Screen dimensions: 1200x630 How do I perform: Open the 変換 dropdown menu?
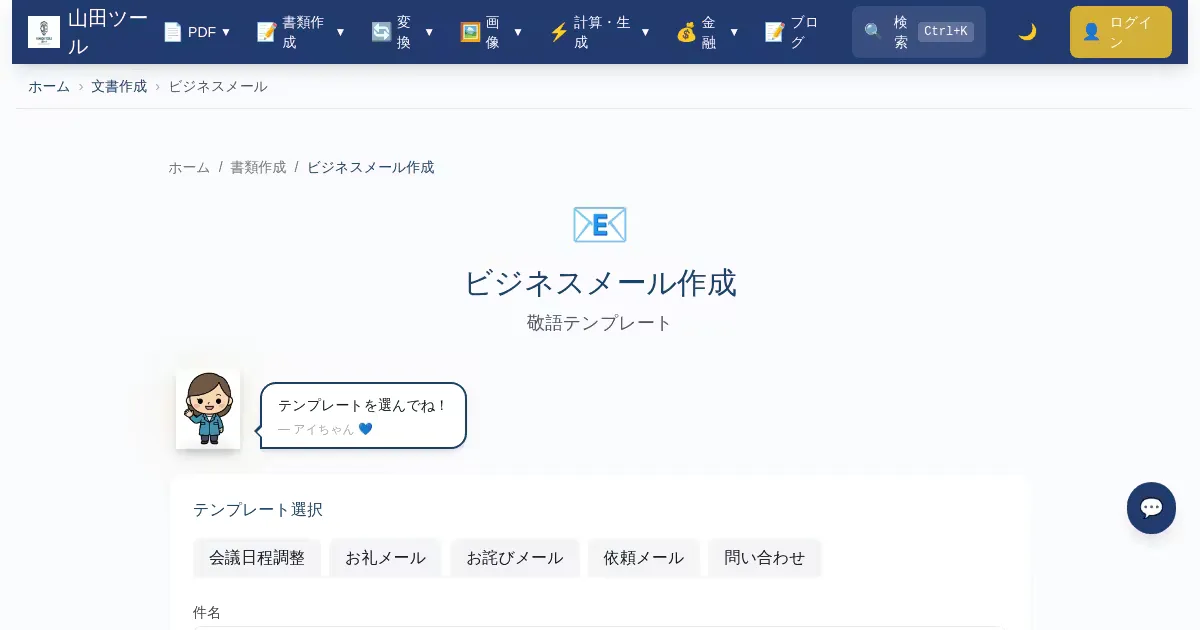(403, 32)
